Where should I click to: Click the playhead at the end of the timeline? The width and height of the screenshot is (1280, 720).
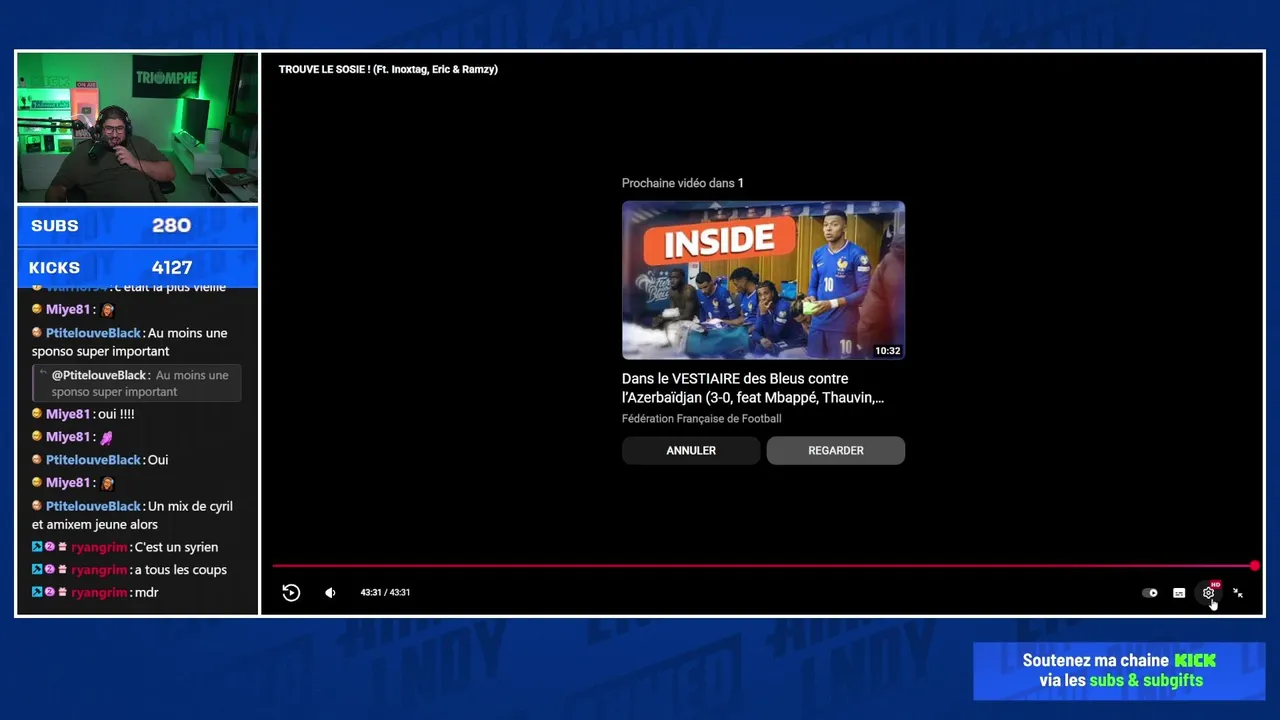coord(1254,566)
